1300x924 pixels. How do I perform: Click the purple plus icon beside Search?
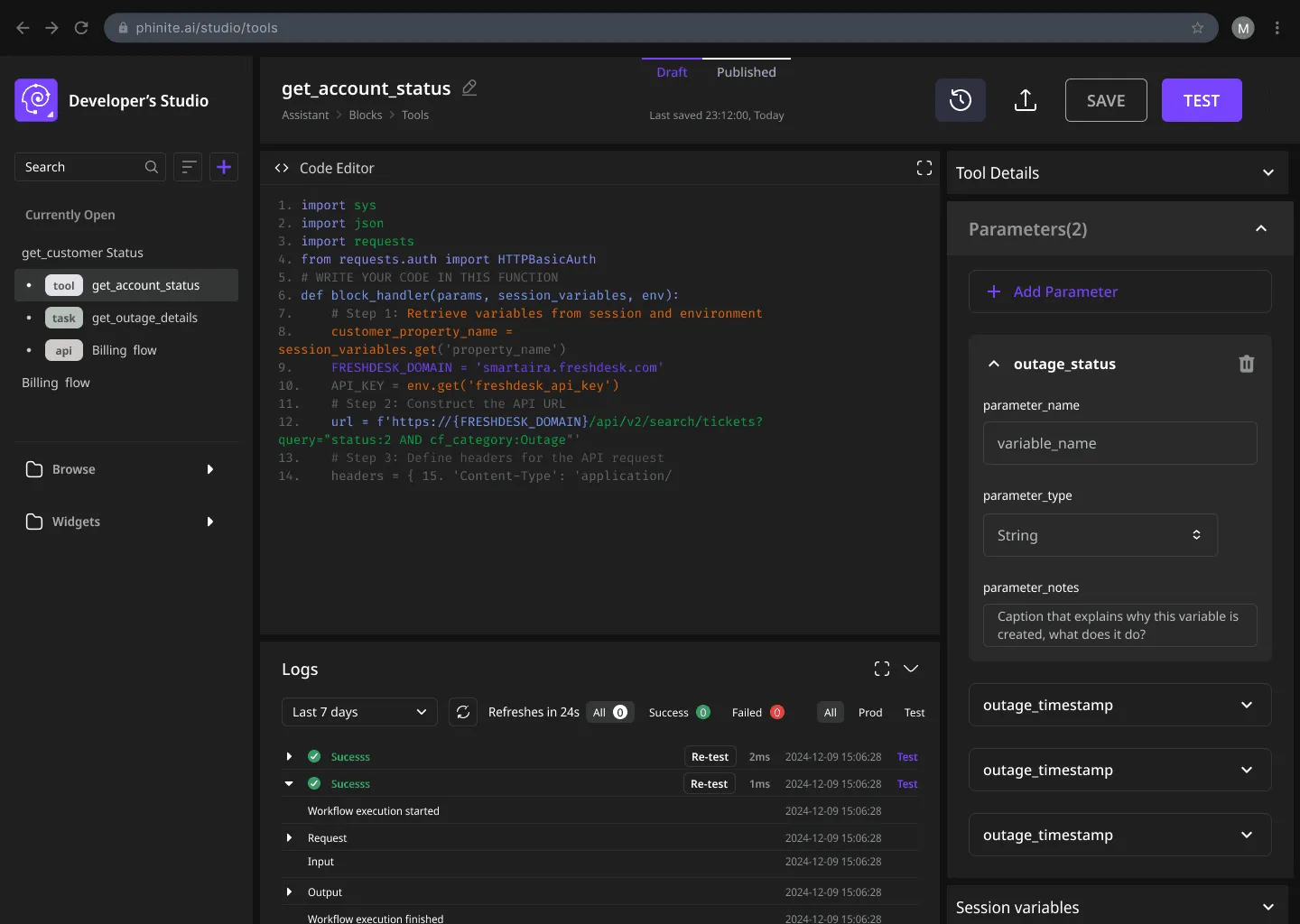click(224, 167)
